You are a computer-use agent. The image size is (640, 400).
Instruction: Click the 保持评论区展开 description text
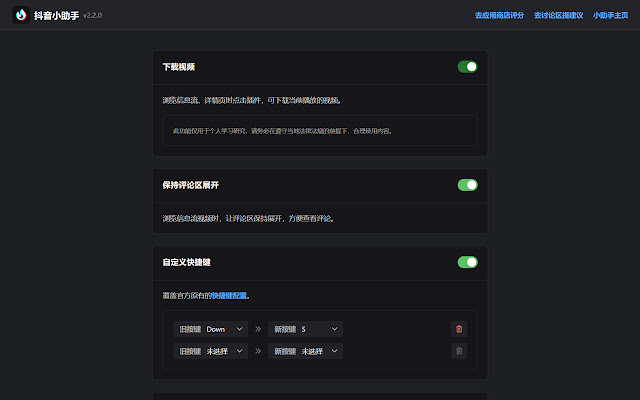[249, 219]
